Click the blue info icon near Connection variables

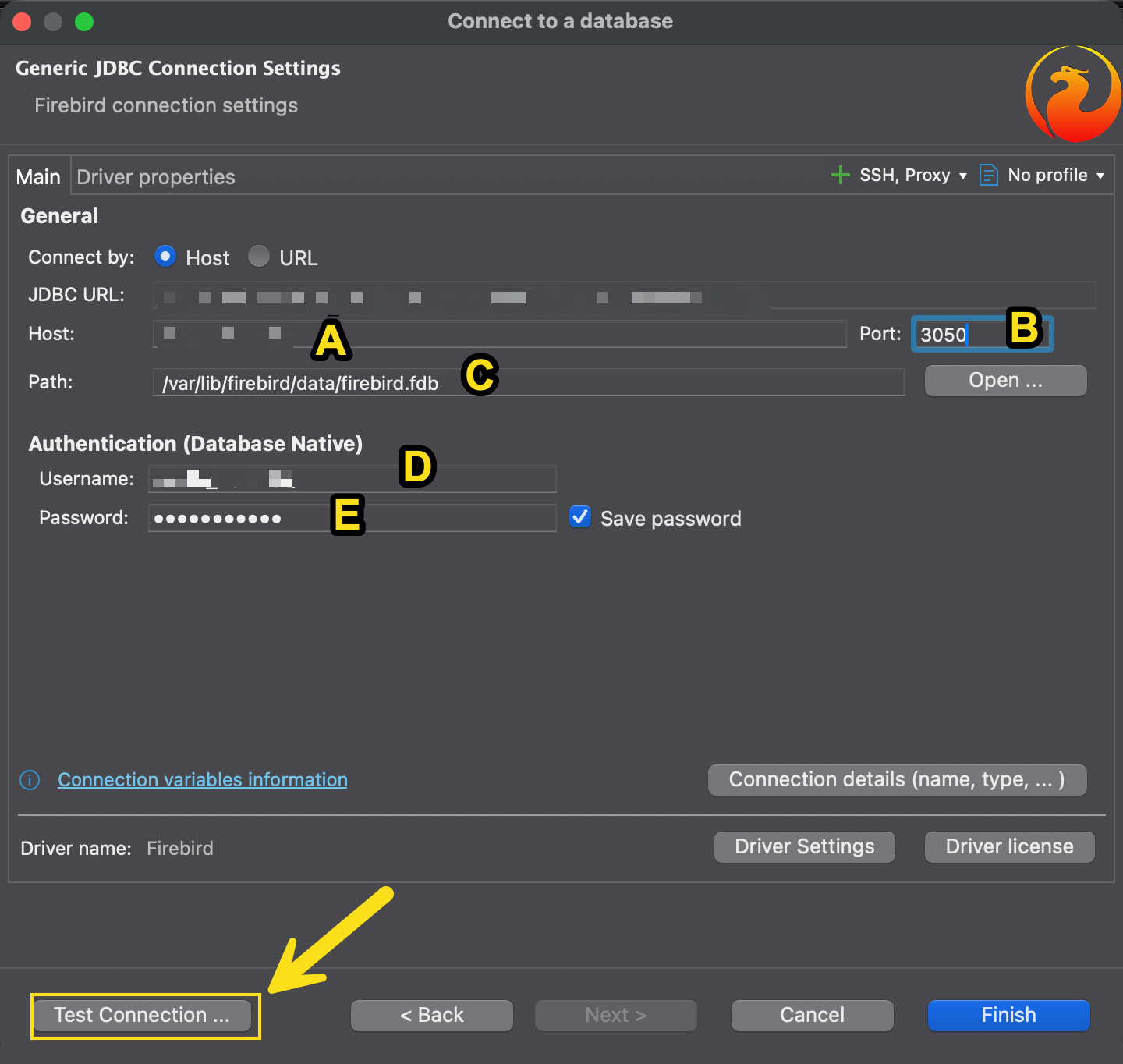30,780
